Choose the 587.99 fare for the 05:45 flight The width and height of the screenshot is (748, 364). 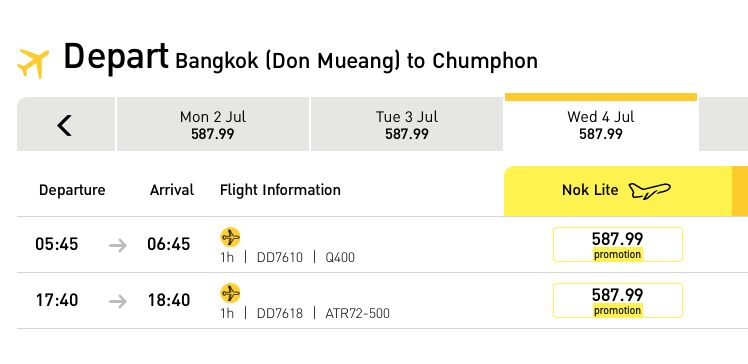pyautogui.click(x=618, y=244)
